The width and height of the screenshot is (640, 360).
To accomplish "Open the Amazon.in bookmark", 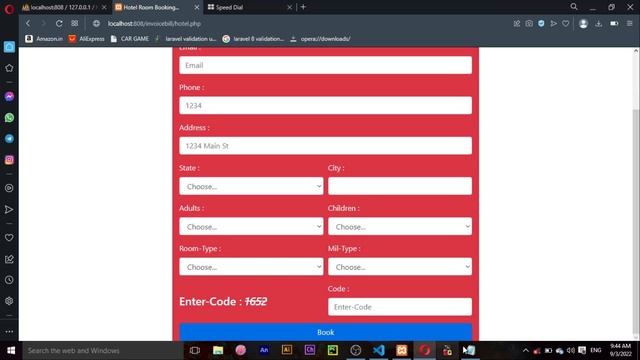I will (x=44, y=39).
